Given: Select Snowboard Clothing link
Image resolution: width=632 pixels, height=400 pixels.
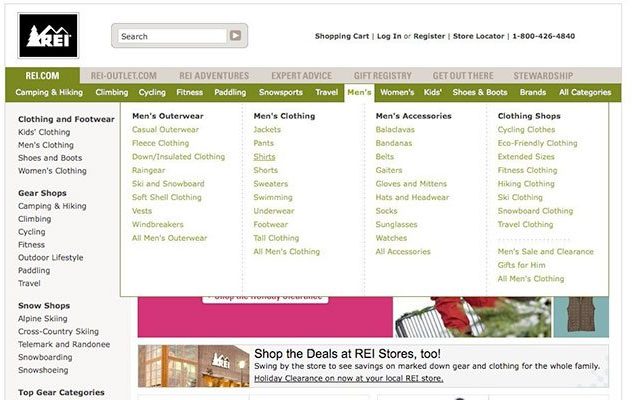Looking at the screenshot, I should (x=535, y=211).
